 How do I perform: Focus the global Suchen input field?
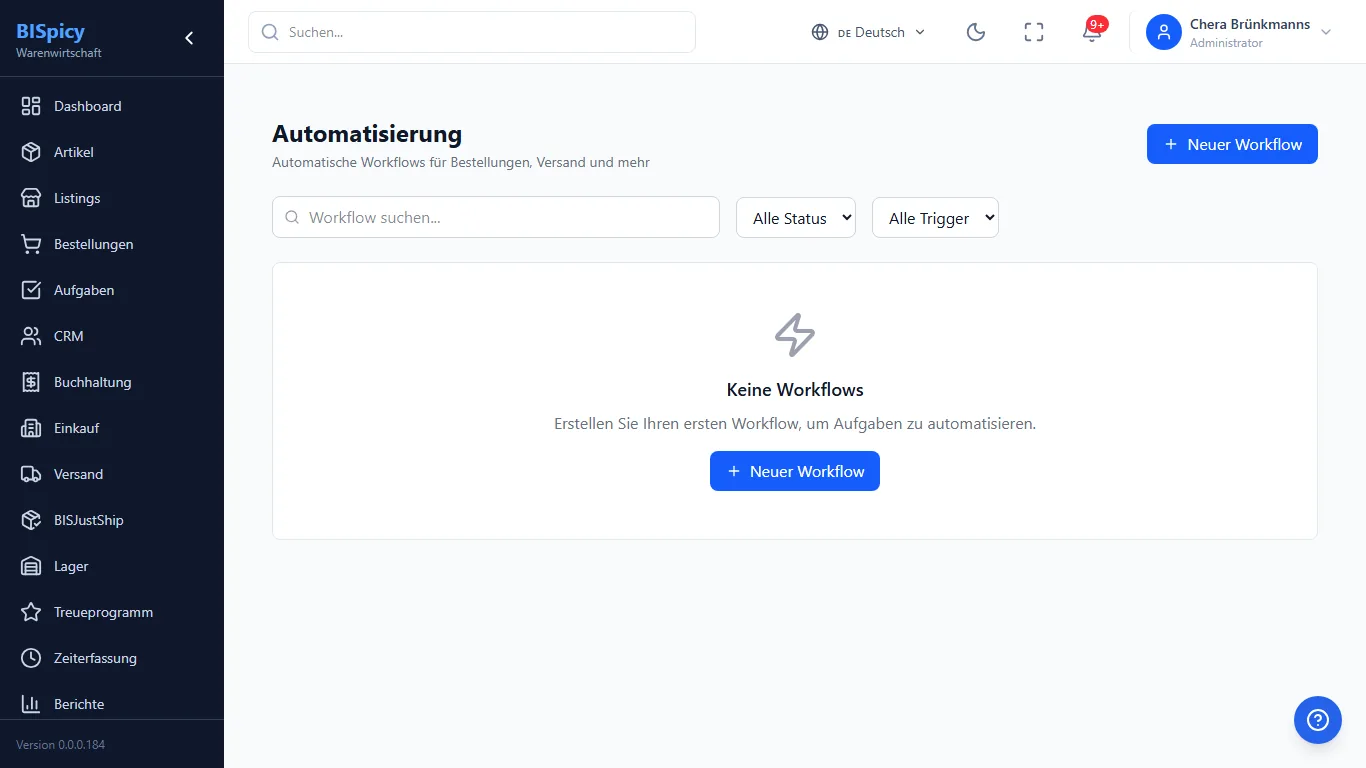472,32
